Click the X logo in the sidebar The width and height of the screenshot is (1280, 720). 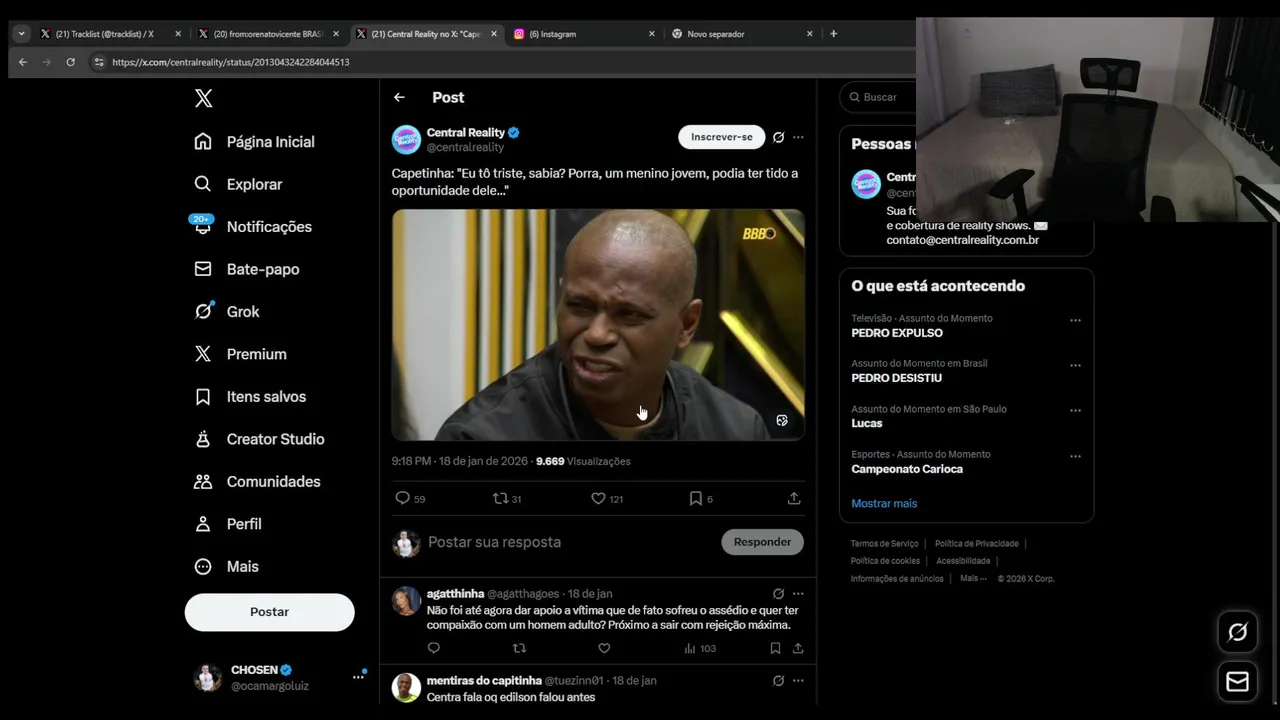[203, 98]
